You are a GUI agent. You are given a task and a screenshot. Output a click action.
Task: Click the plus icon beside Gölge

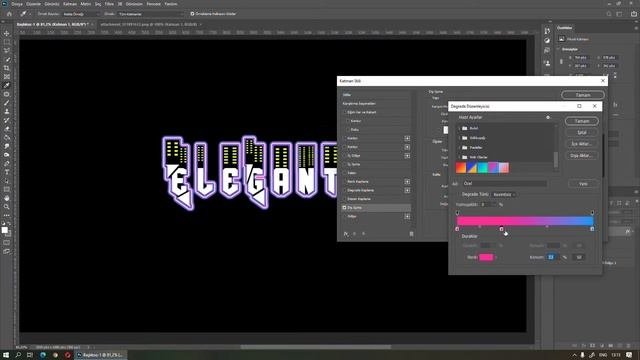click(x=407, y=216)
